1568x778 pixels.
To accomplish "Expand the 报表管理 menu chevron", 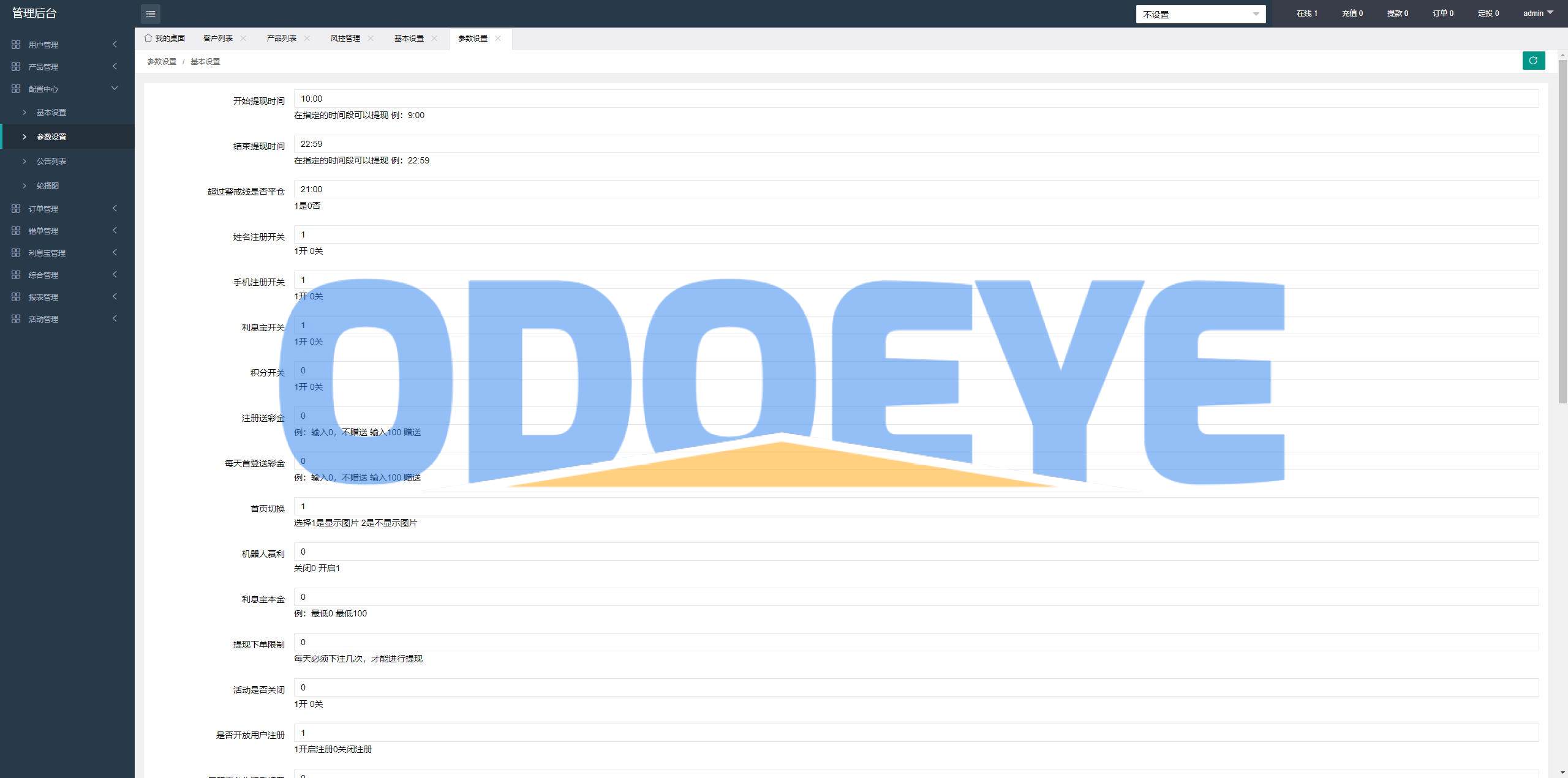I will point(115,296).
